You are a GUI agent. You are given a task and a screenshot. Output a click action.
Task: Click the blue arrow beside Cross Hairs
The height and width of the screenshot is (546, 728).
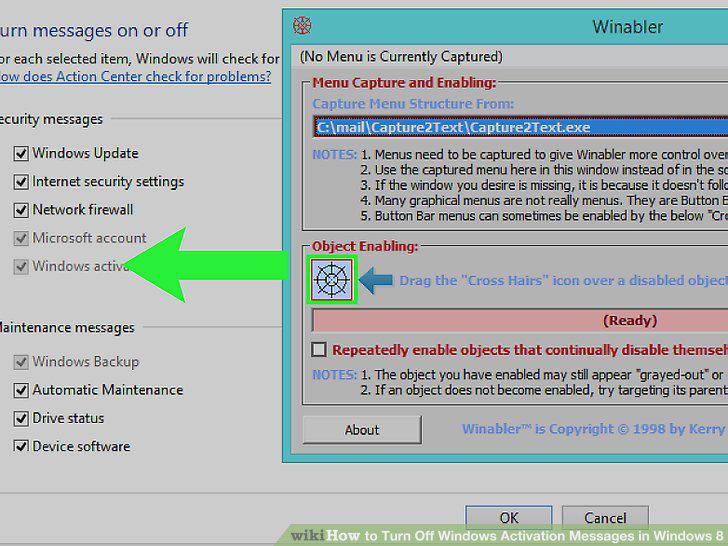click(x=376, y=280)
